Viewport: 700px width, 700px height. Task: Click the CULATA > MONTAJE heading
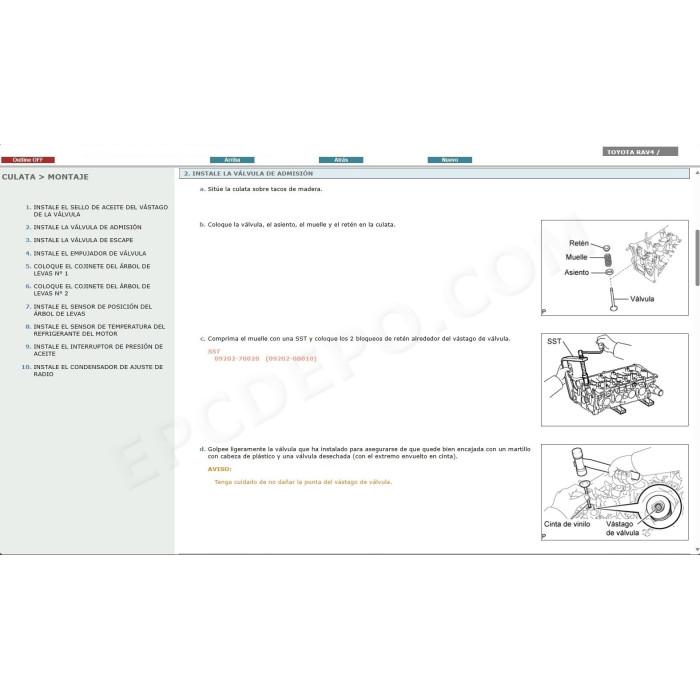[x=45, y=177]
